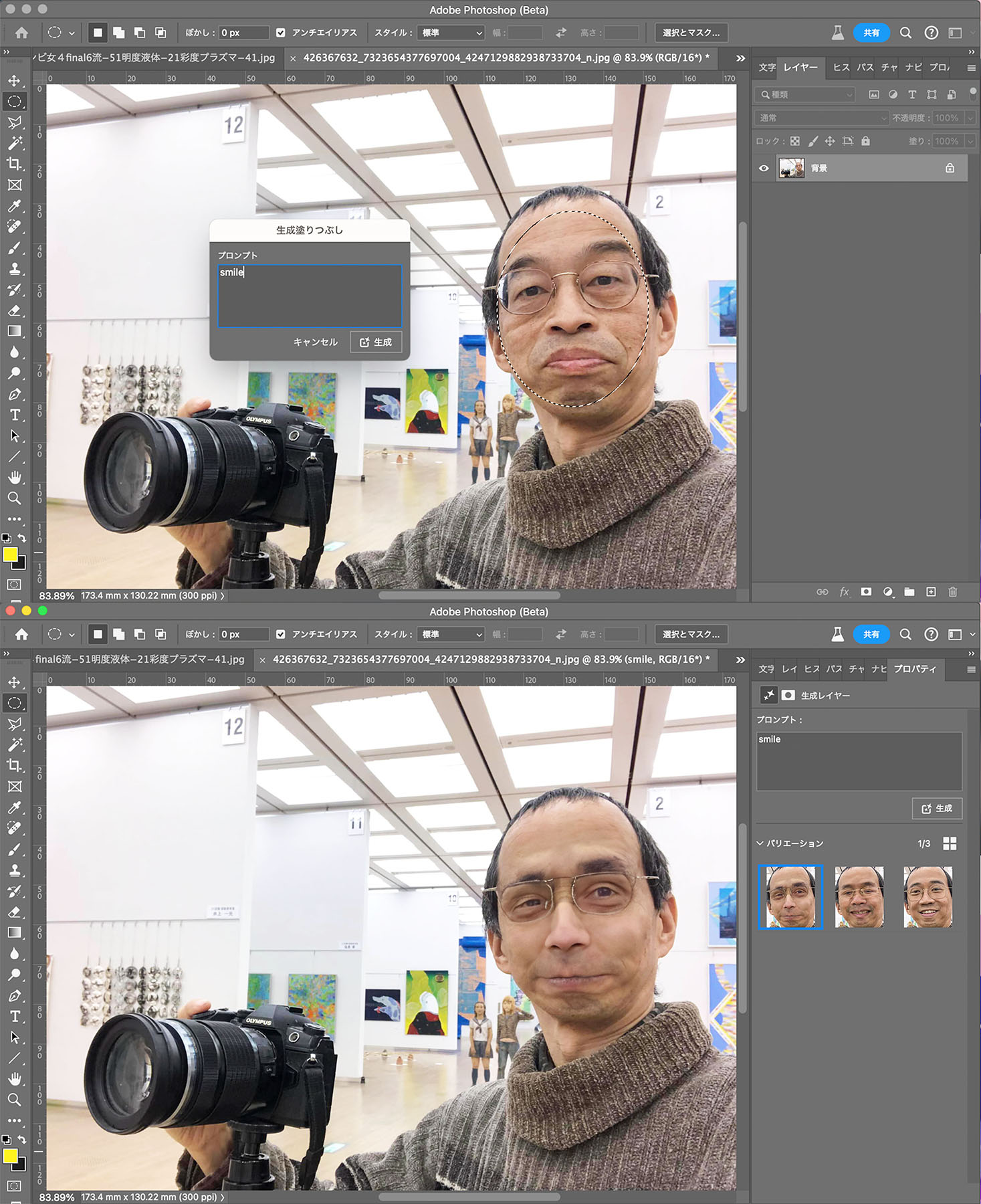Select the second smile variation thumbnail
This screenshot has height=1204, width=981.
[859, 897]
